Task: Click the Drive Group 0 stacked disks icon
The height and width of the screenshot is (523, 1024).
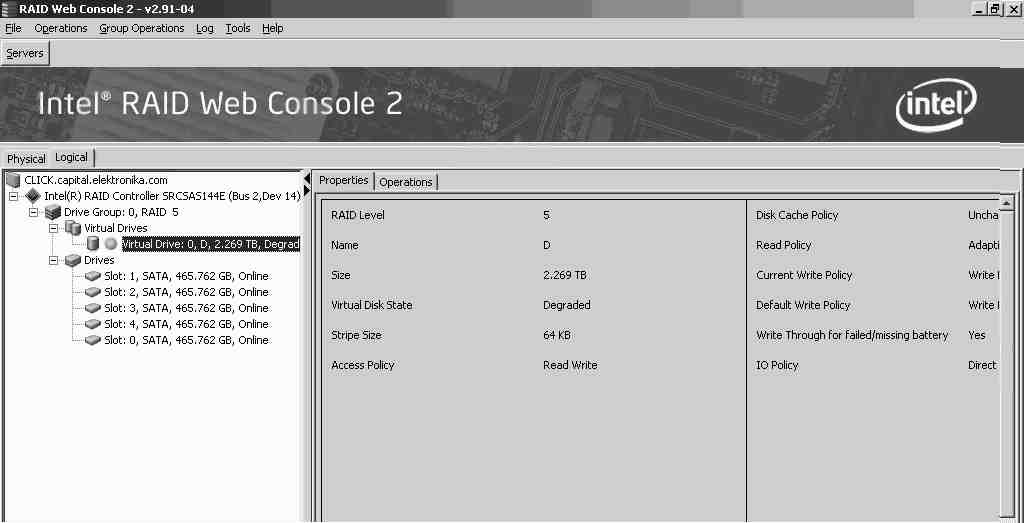Action: tap(53, 212)
